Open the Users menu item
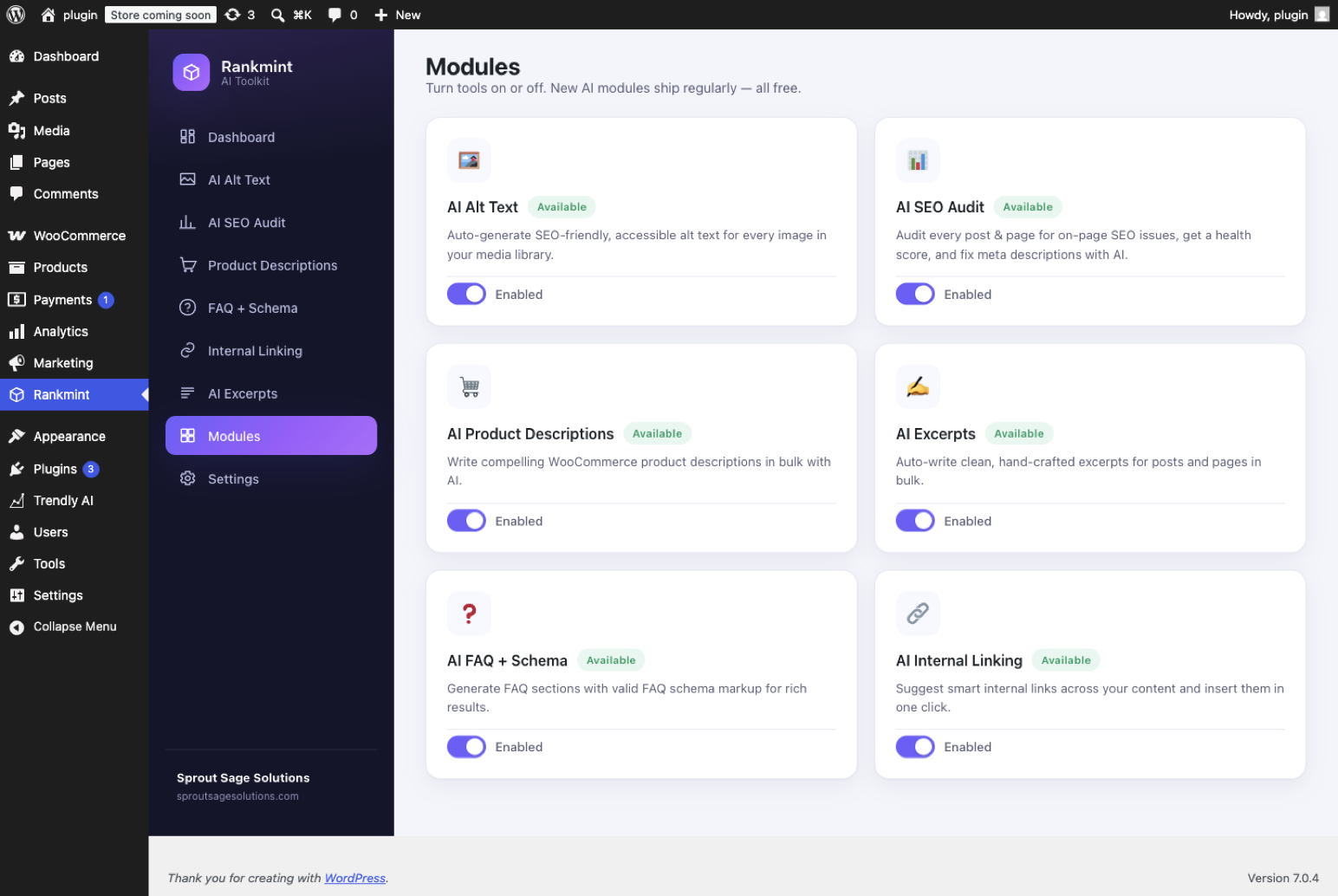1338x896 pixels. 74,532
